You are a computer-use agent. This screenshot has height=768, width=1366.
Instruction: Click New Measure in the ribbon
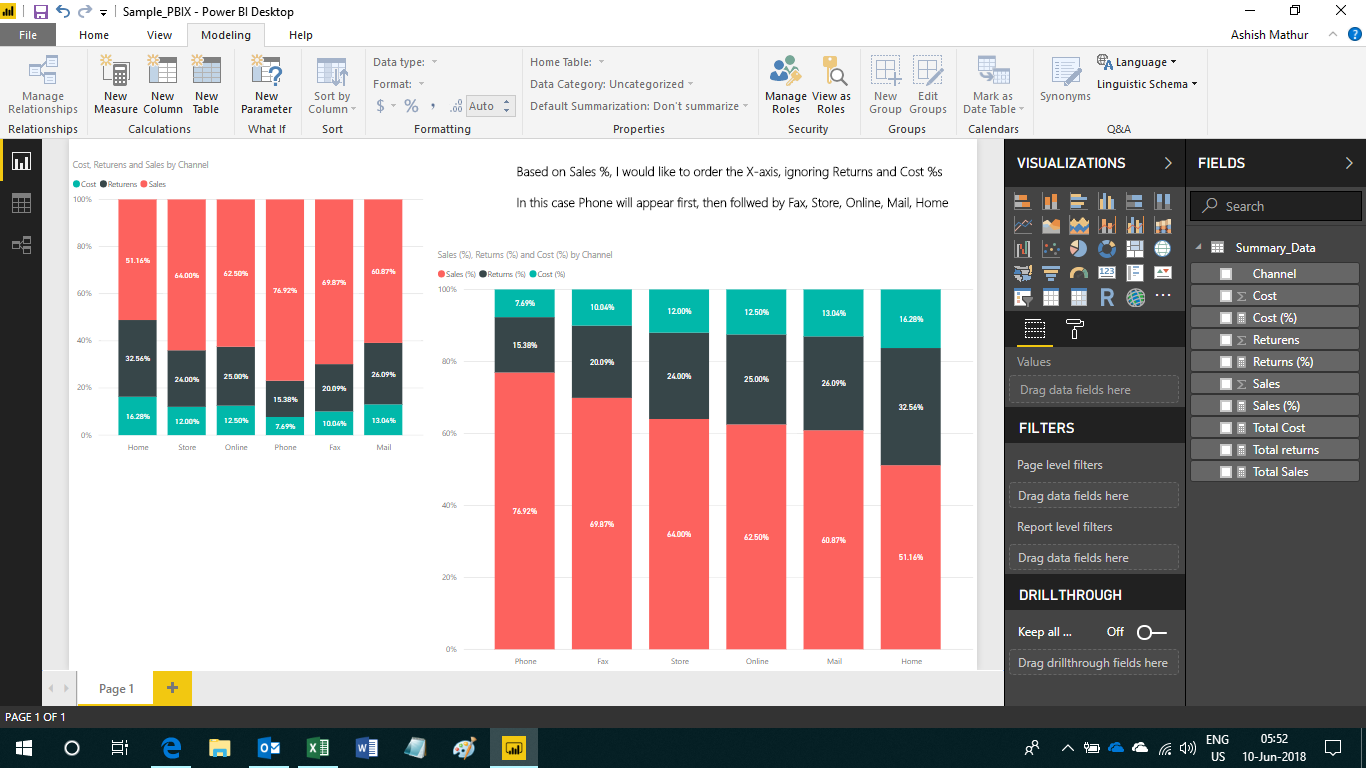(x=116, y=85)
